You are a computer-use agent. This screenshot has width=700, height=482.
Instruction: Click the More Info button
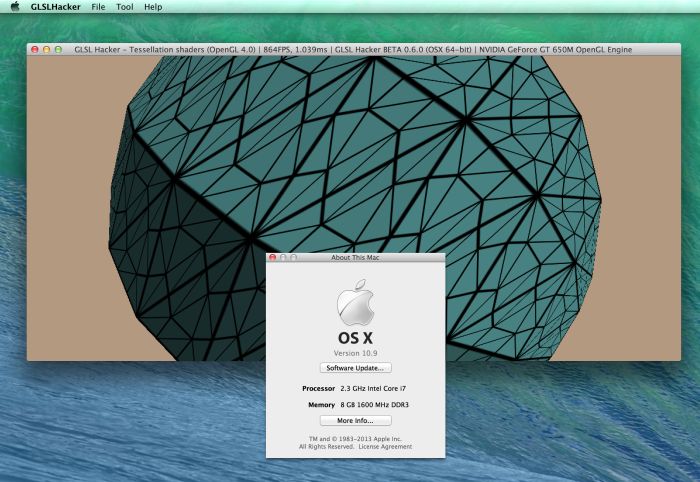tap(355, 420)
